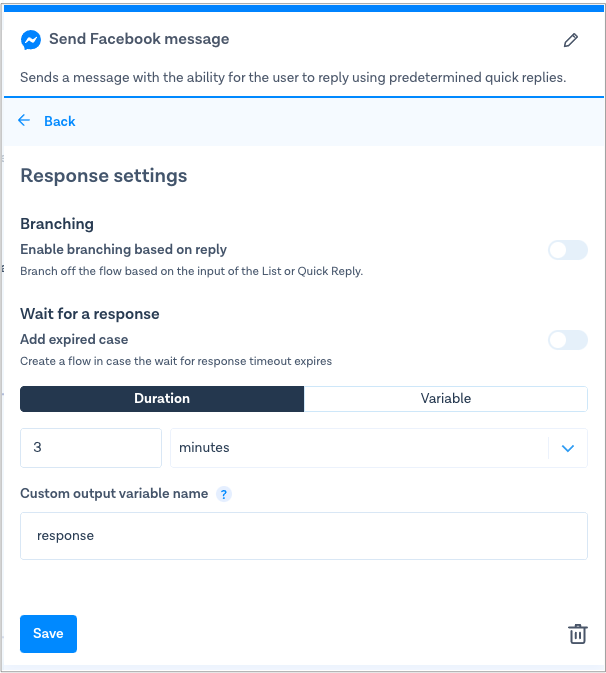Focus the custom output variable name field

[303, 536]
